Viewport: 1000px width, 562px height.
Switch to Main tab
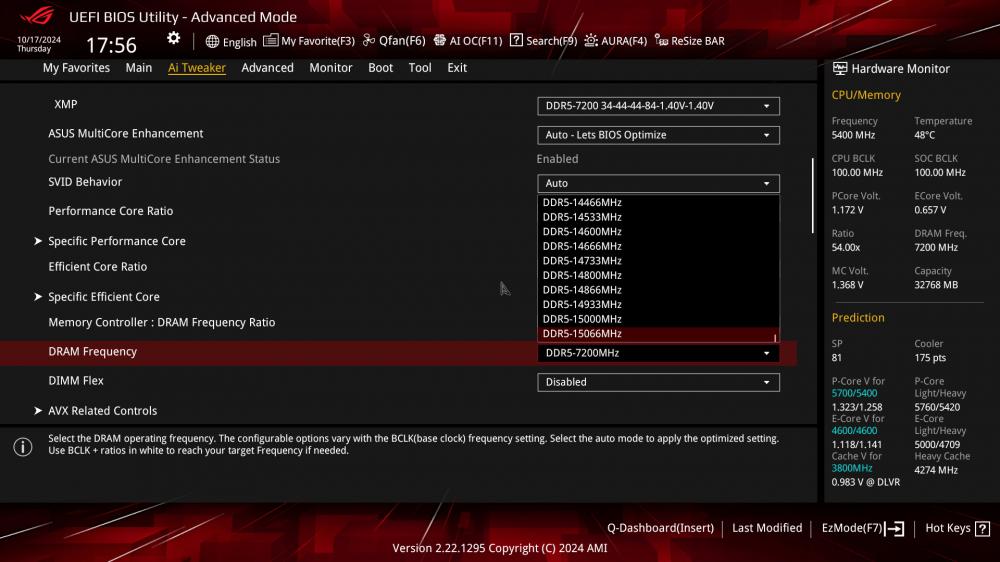[x=138, y=68]
